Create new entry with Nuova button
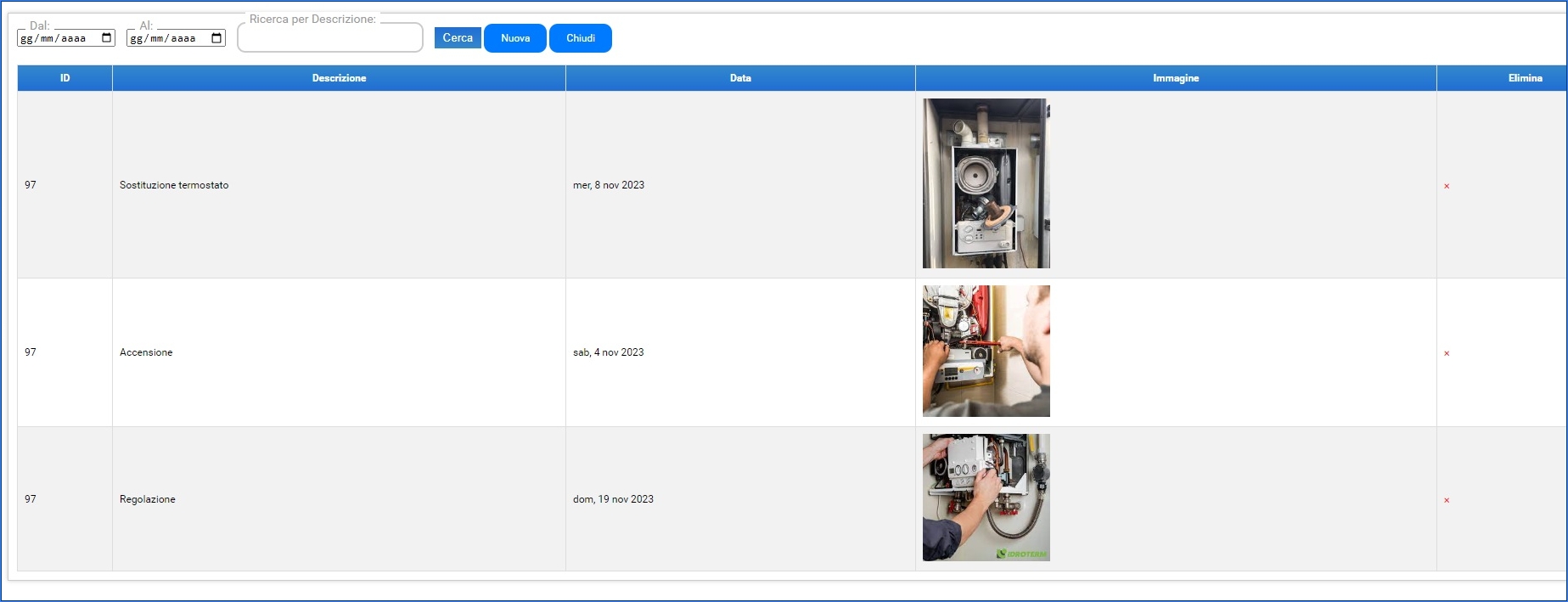This screenshot has height=602, width=1568. tap(515, 38)
